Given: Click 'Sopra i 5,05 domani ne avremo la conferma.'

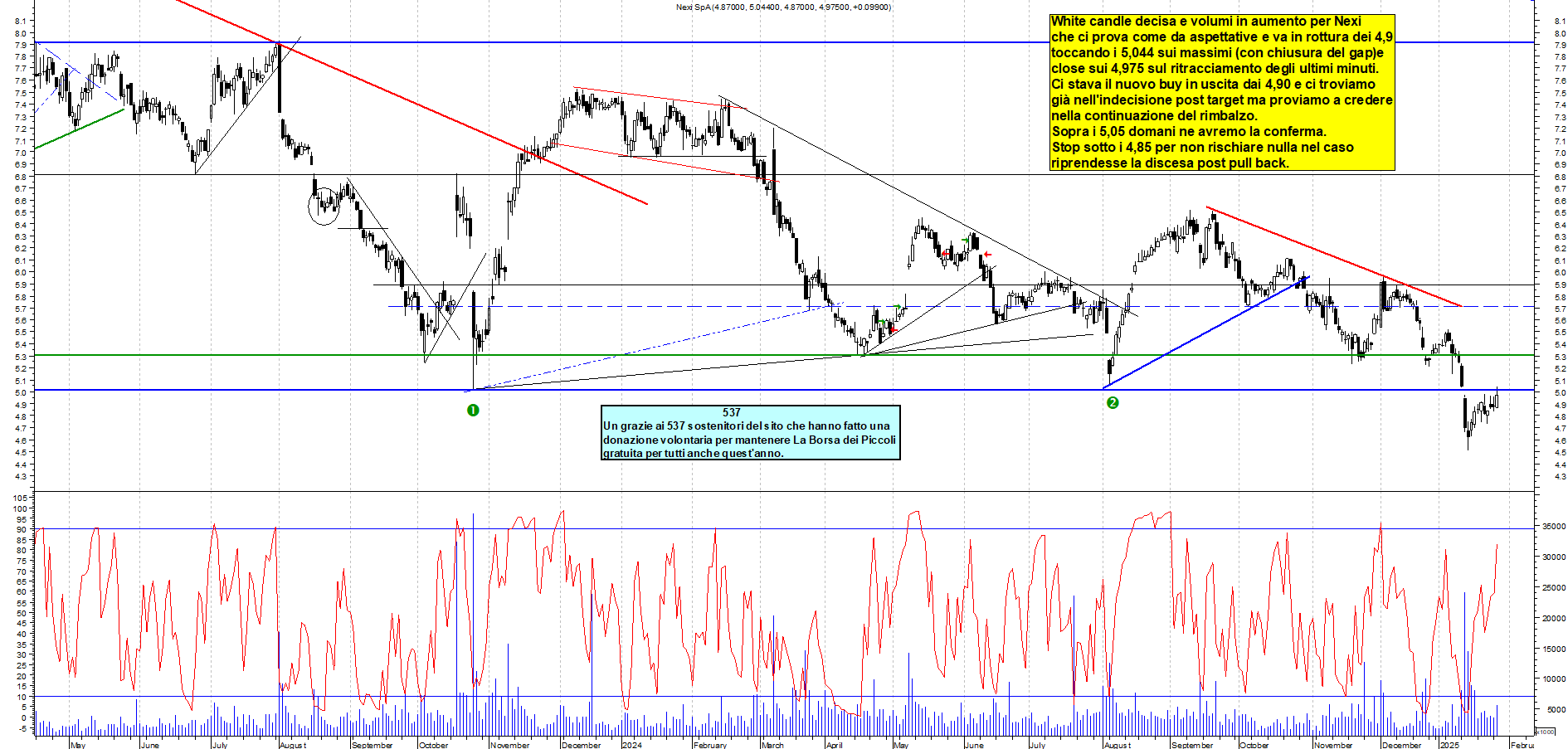Looking at the screenshot, I should click(x=1189, y=132).
